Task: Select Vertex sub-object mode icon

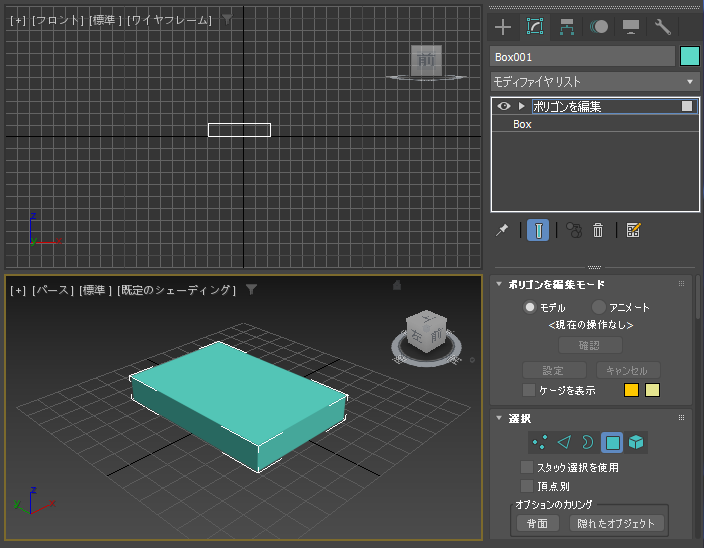Action: [x=540, y=443]
